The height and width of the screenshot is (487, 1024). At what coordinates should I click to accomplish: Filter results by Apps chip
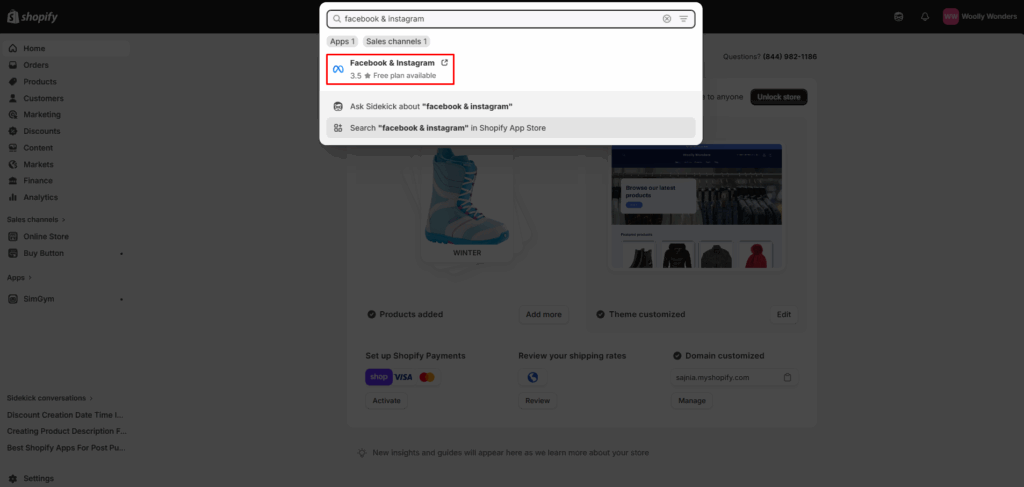(342, 41)
